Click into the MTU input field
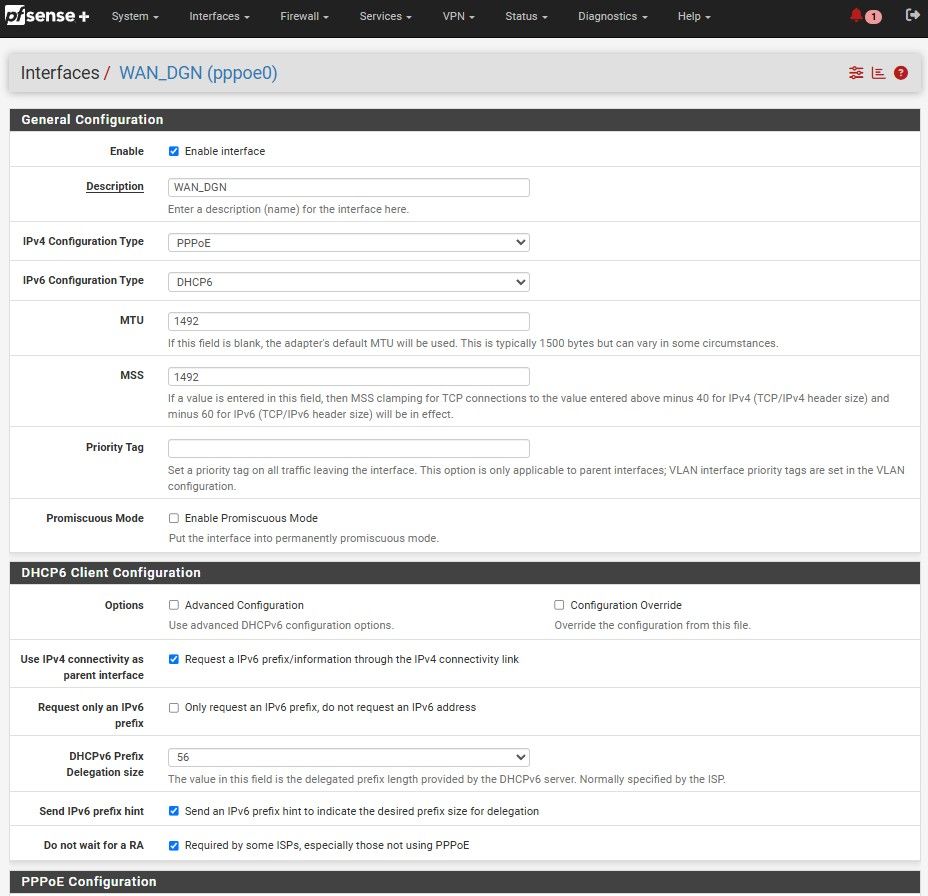Screen dimensions: 928x896 coord(348,321)
